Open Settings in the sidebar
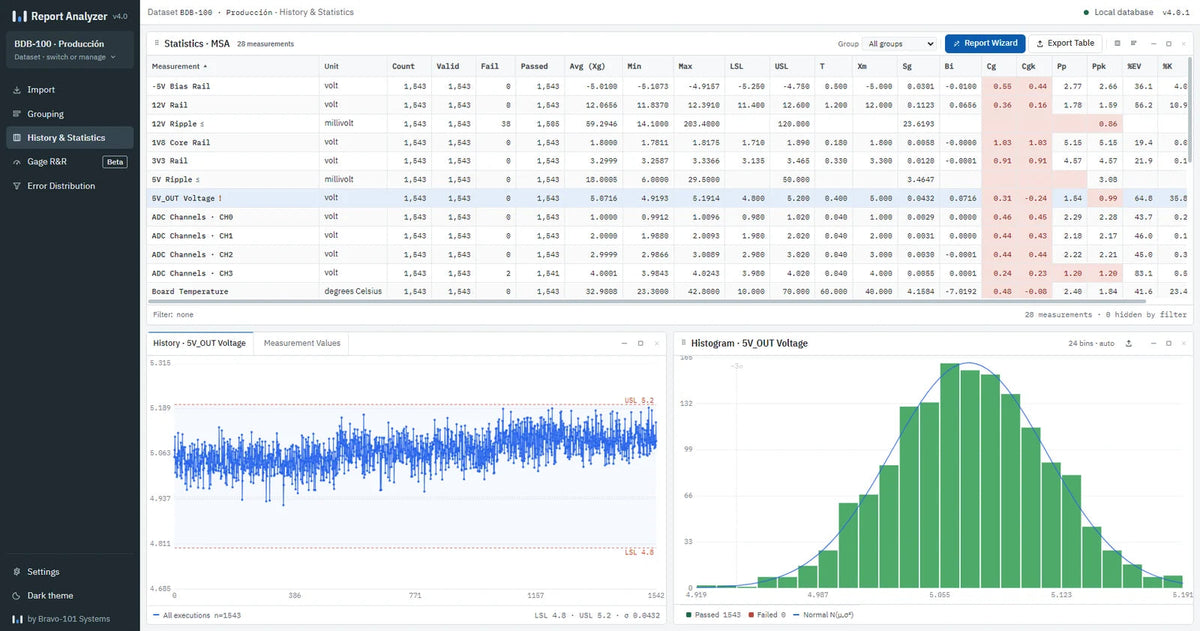 point(69,572)
